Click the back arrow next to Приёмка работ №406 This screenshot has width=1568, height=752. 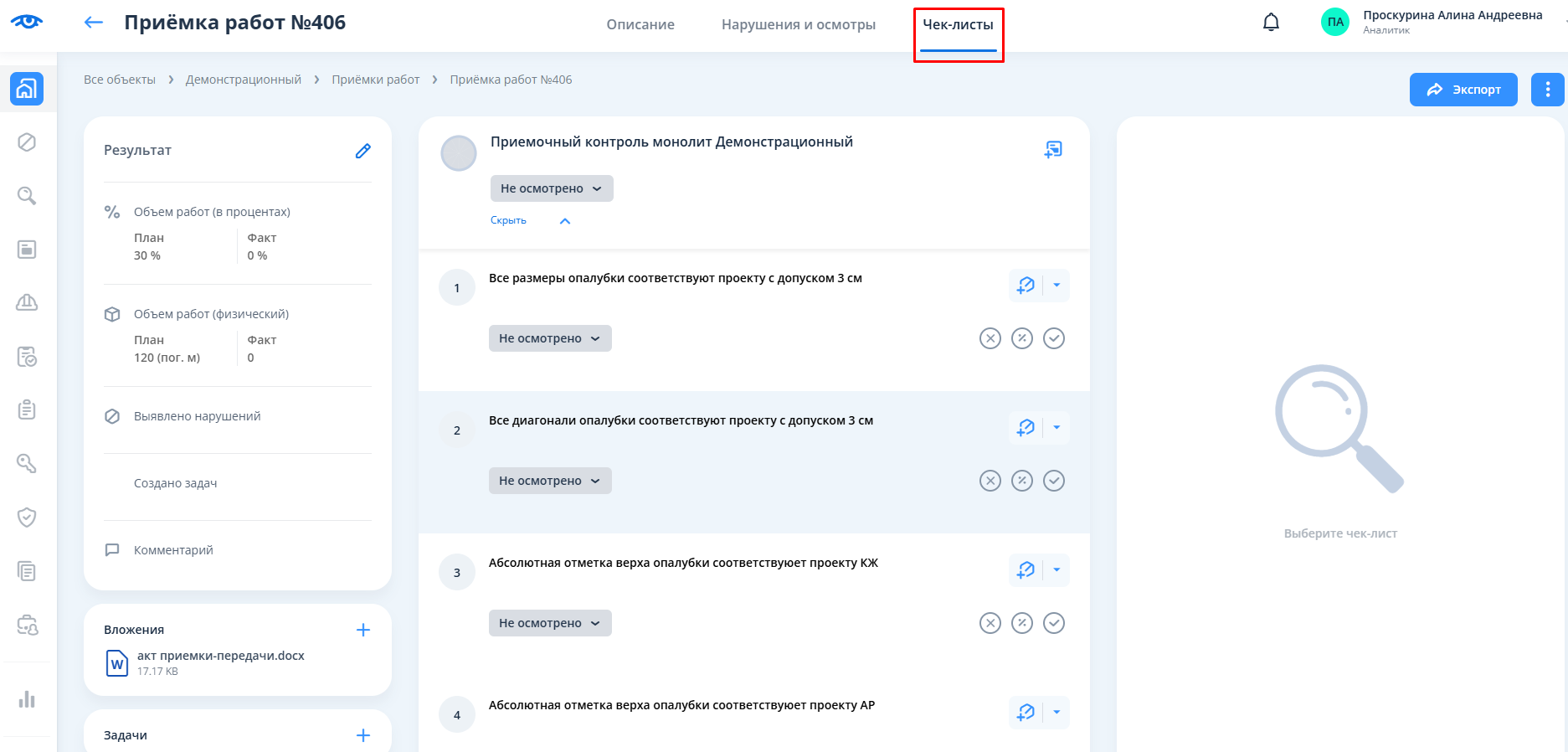pyautogui.click(x=94, y=23)
